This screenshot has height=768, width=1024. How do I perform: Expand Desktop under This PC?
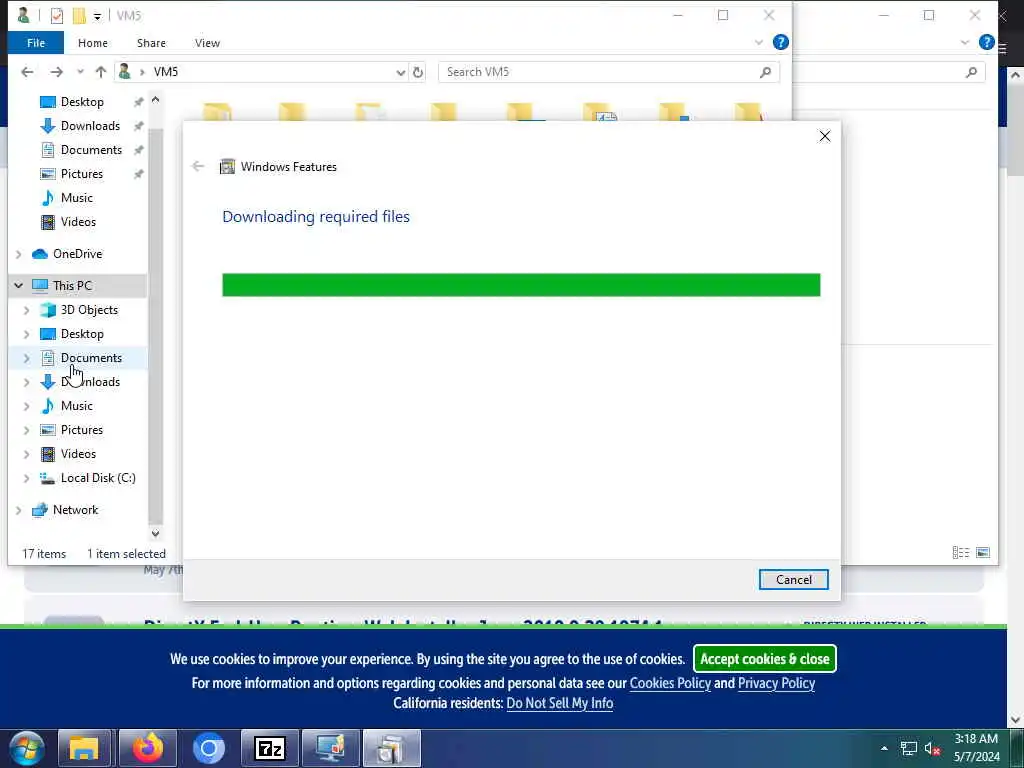click(x=26, y=334)
